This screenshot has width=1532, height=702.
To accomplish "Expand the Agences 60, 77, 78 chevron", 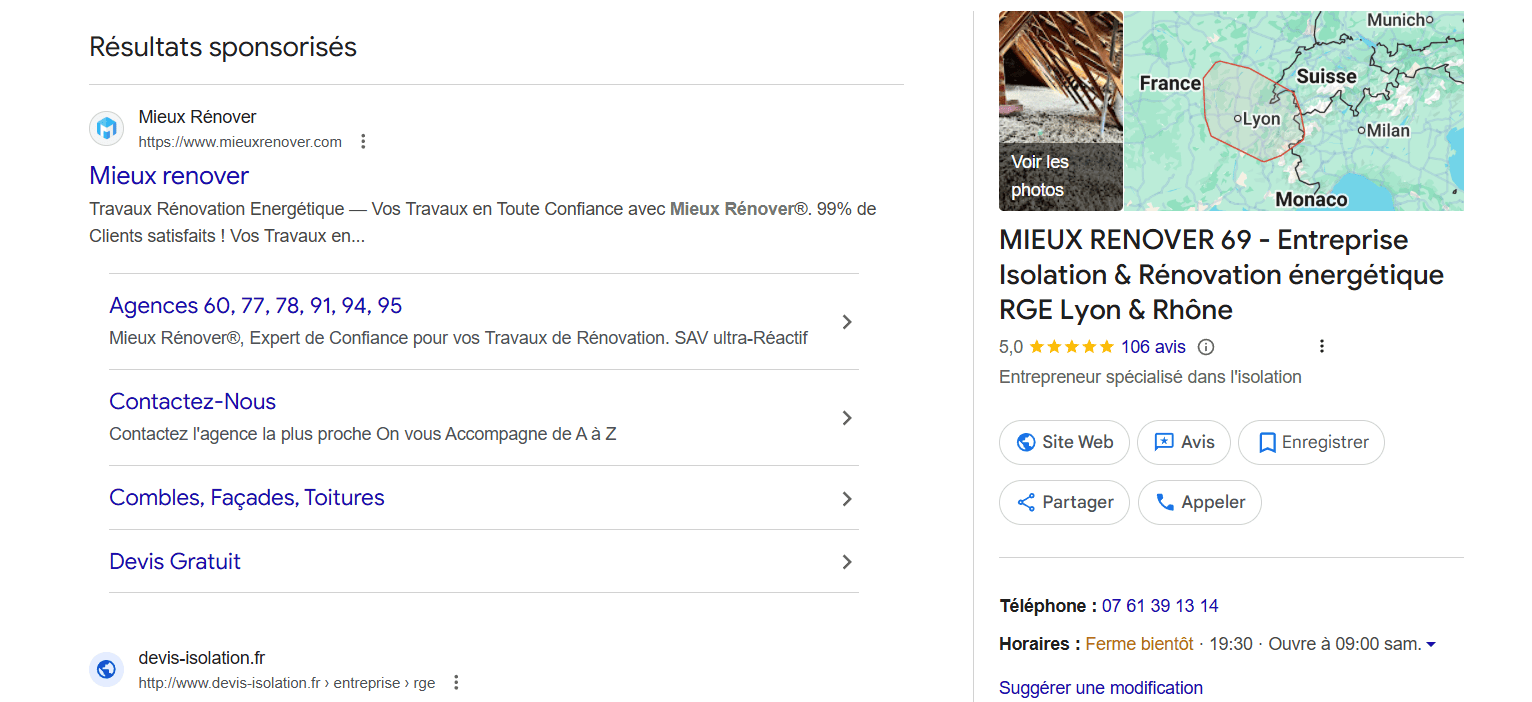I will click(x=846, y=322).
